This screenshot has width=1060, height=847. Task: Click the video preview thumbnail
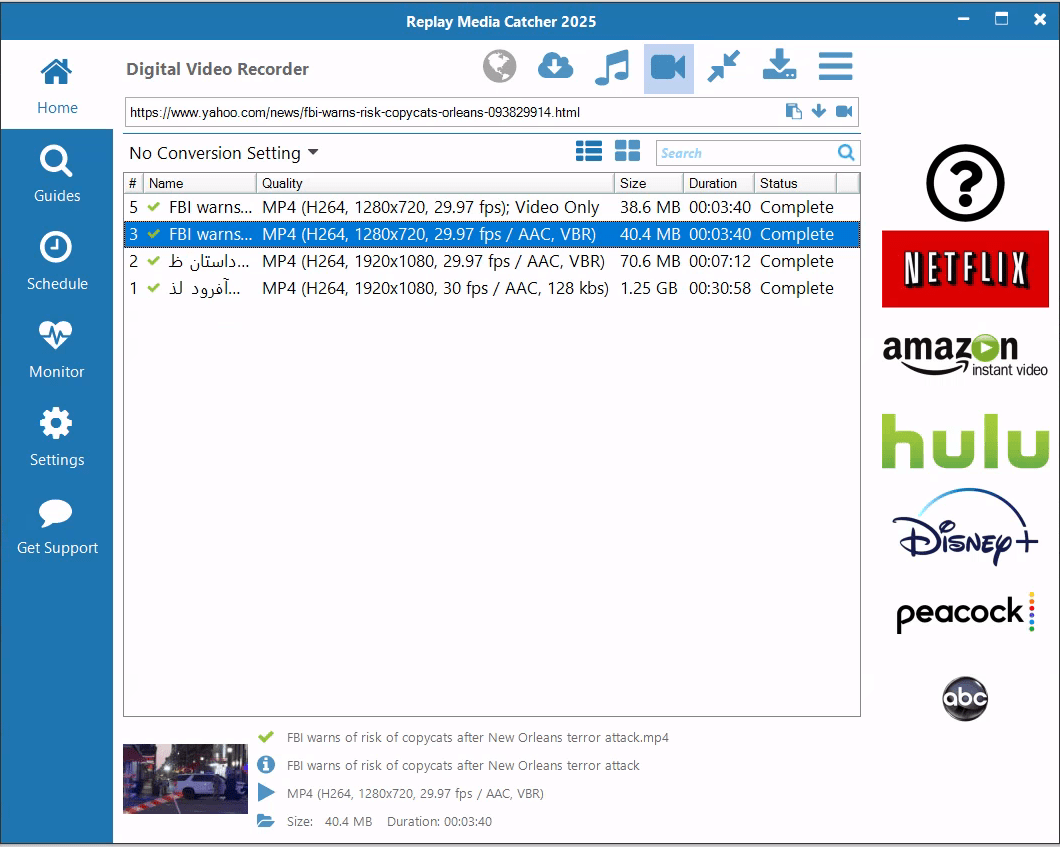click(x=185, y=779)
